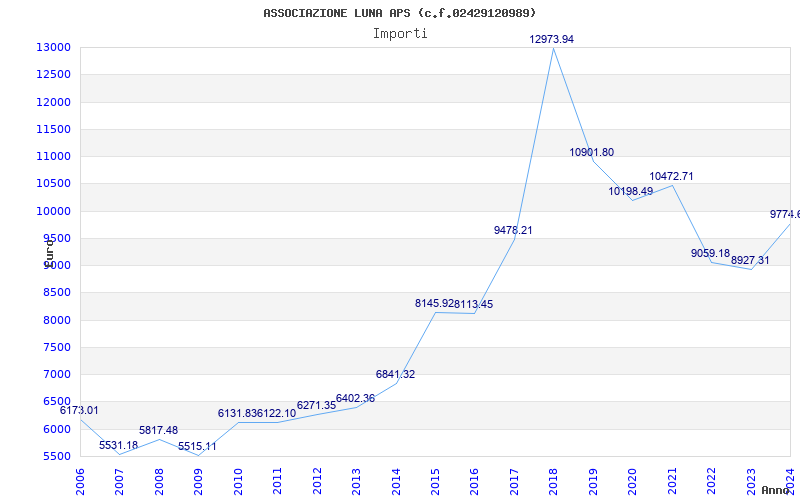Click the y-axis tick 7500
The width and height of the screenshot is (800, 500).
coord(57,347)
